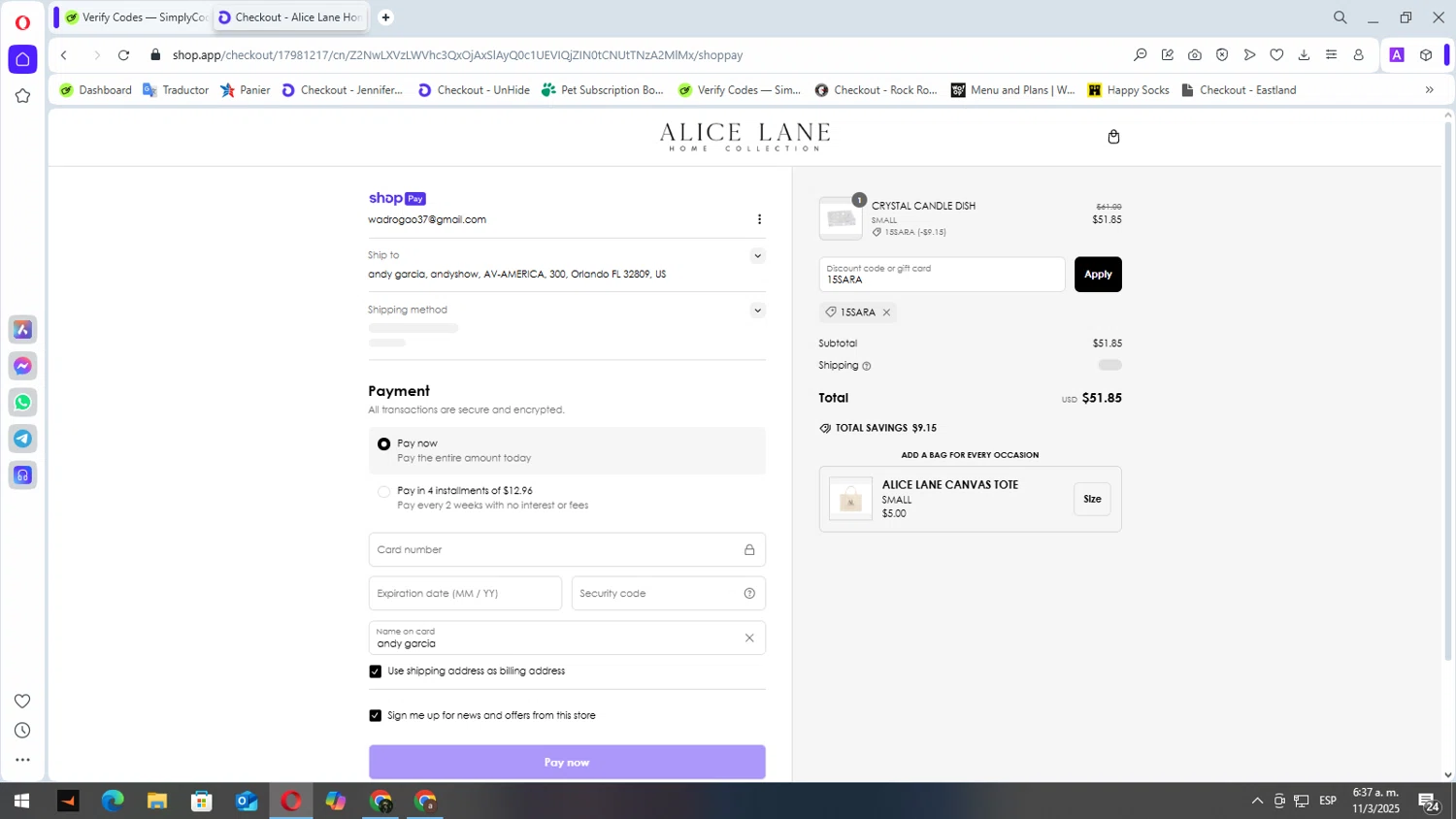Image resolution: width=1456 pixels, height=819 pixels.
Task: Show hidden system tray icons
Action: tap(1257, 801)
